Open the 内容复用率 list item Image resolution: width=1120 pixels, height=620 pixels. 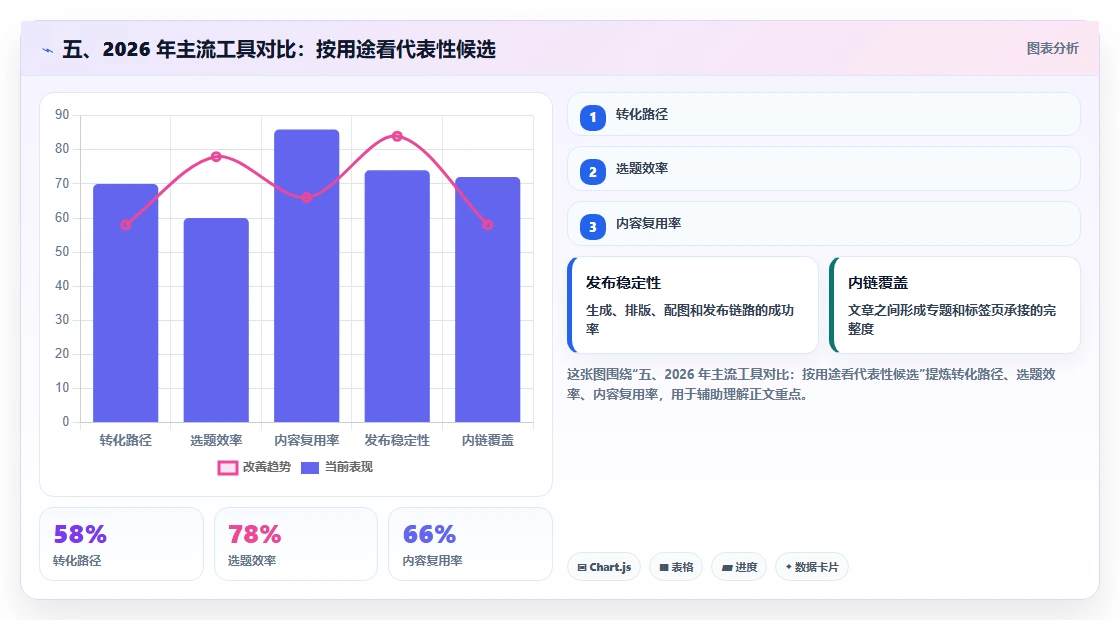click(x=824, y=224)
